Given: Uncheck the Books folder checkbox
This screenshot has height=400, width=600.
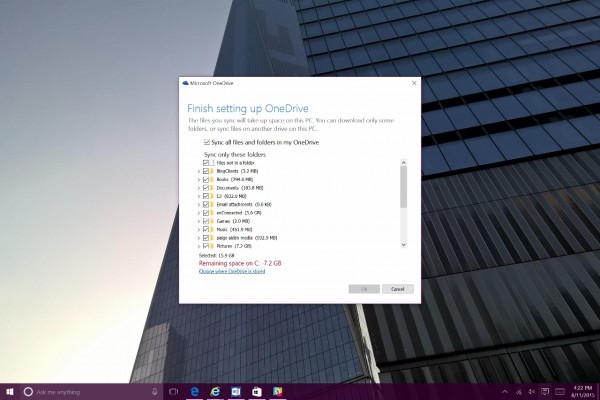Looking at the screenshot, I should (x=206, y=180).
